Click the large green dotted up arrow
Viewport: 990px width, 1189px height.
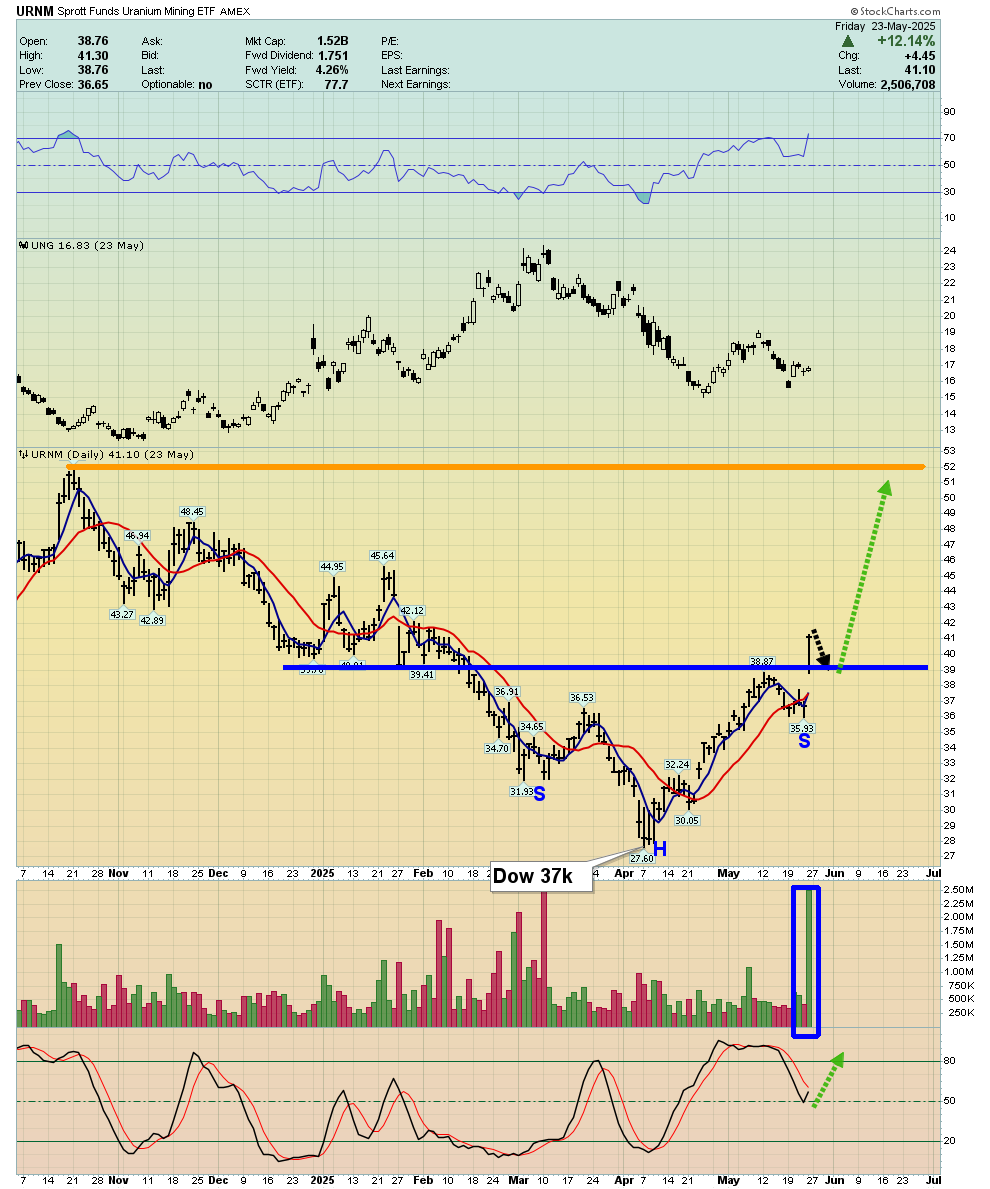pyautogui.click(x=863, y=576)
